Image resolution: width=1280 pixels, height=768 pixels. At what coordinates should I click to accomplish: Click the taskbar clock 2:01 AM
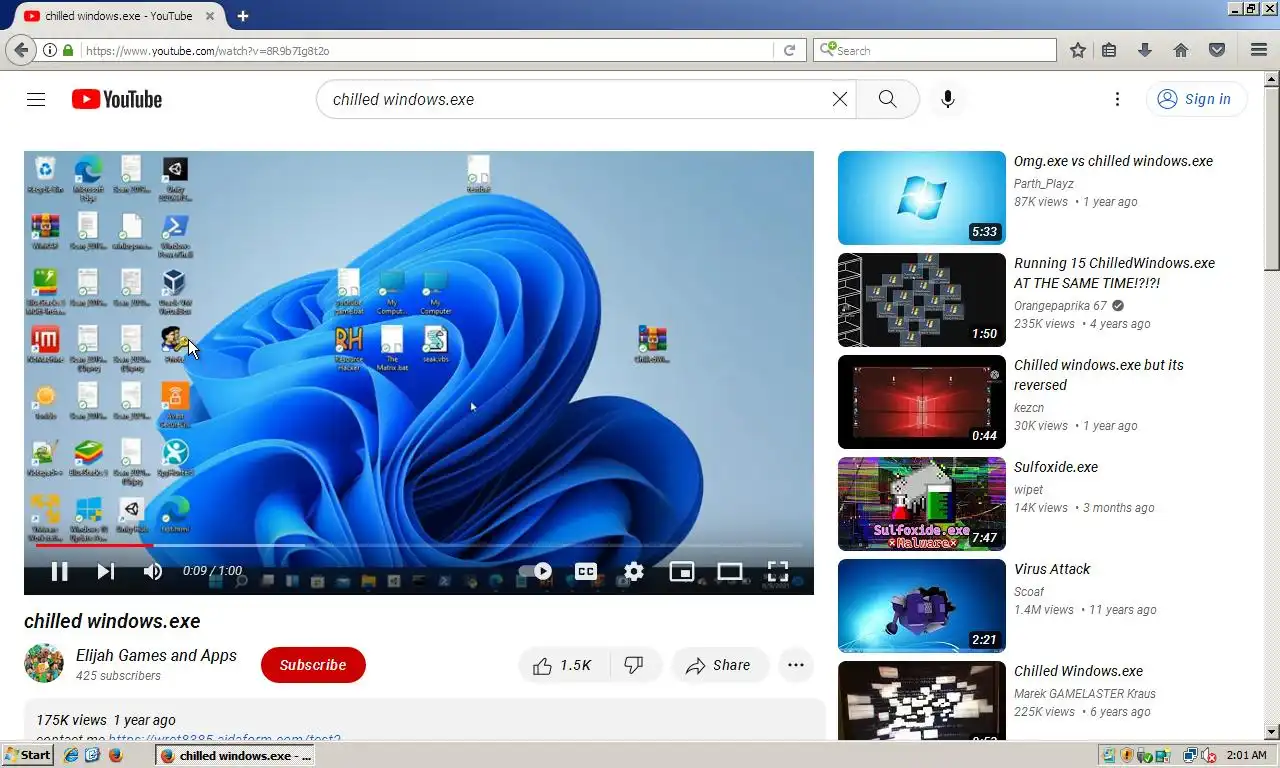pos(1246,755)
